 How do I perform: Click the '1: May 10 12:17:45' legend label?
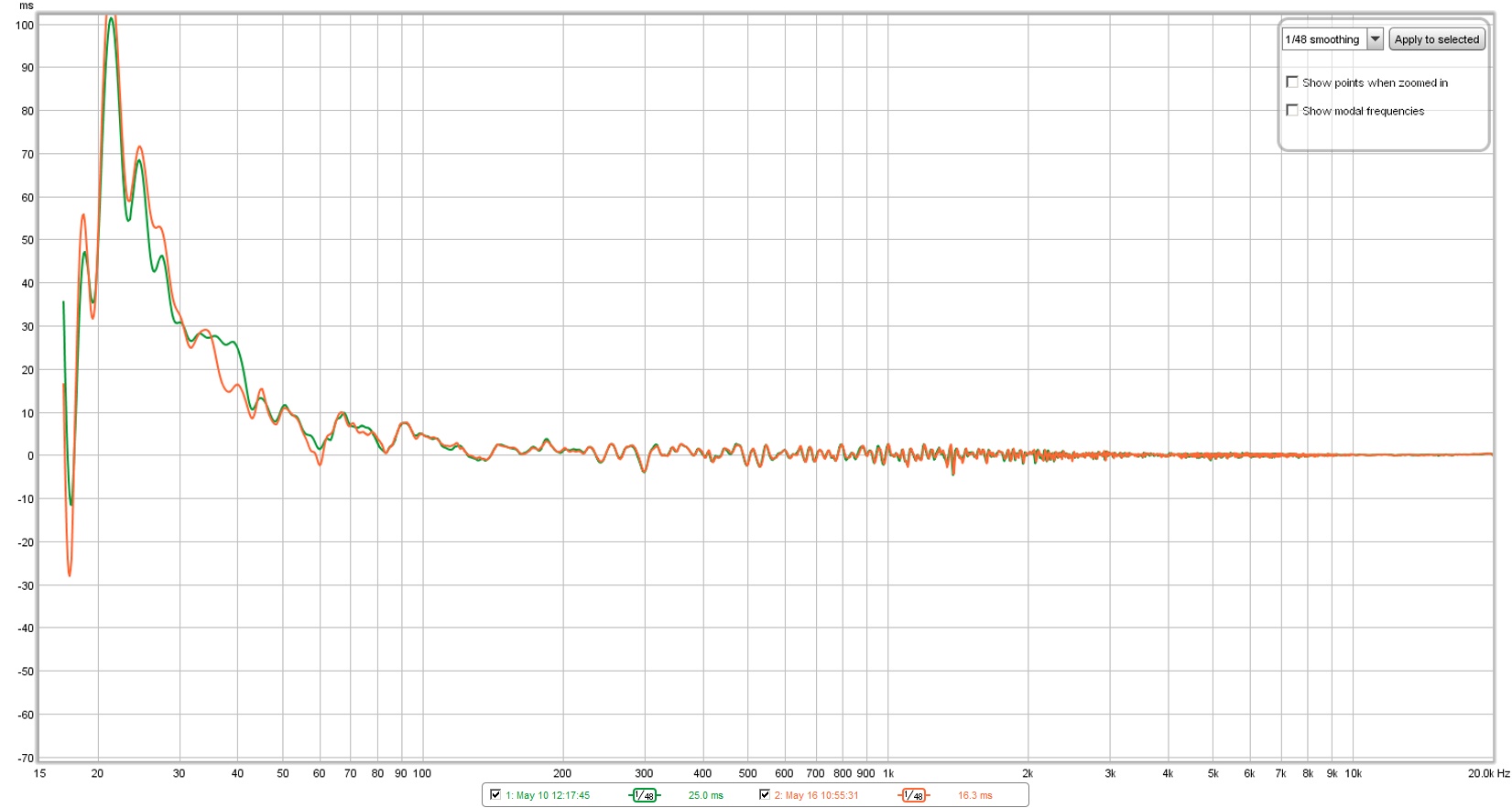click(548, 795)
